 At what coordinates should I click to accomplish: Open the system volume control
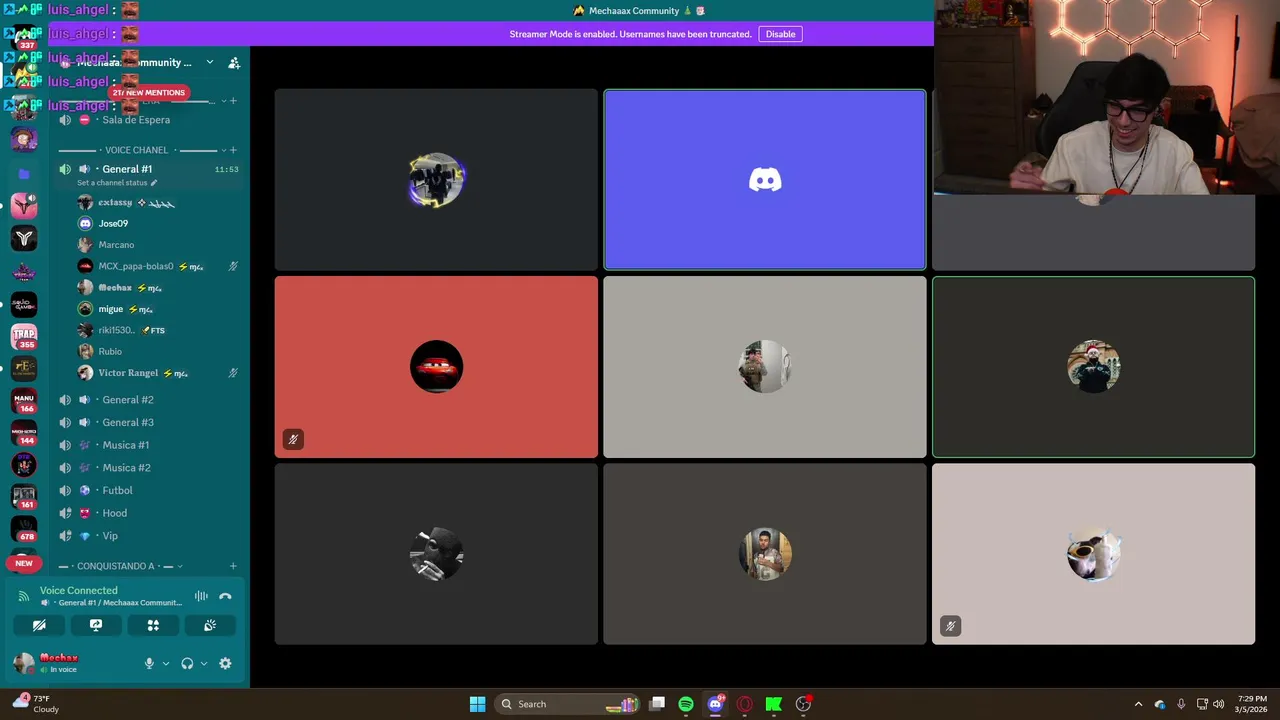(1218, 704)
